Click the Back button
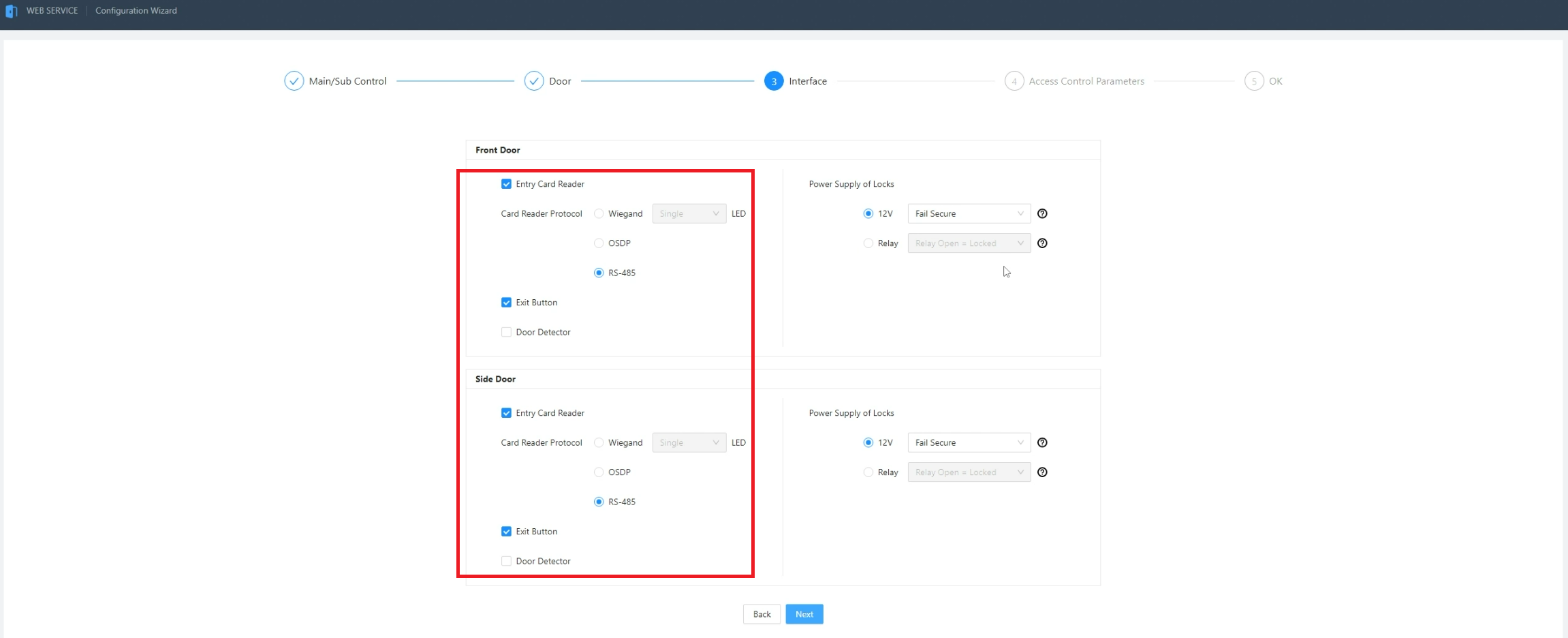The width and height of the screenshot is (1568, 638). [762, 614]
